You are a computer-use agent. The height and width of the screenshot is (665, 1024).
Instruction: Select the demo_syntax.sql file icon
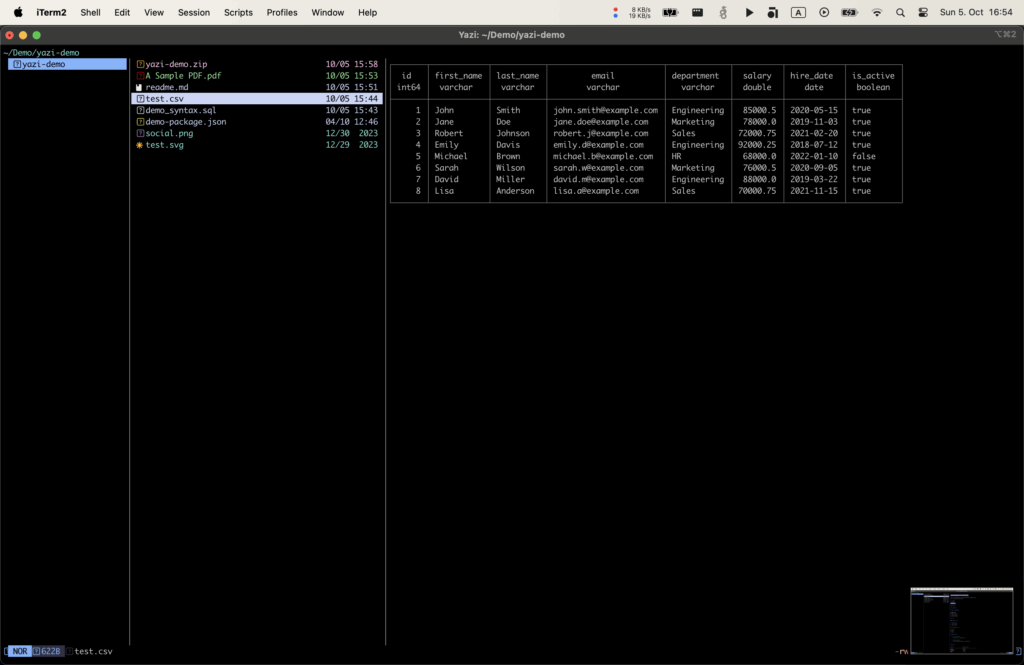coord(140,110)
